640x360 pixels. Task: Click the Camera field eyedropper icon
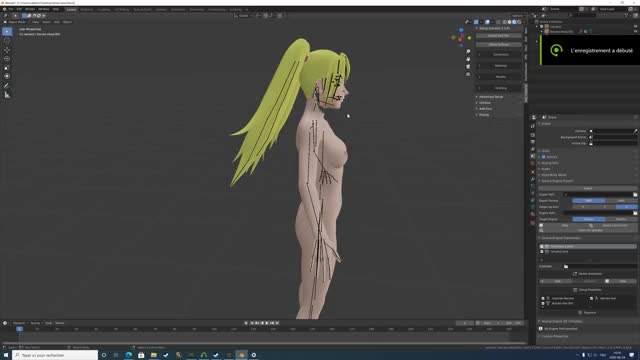click(636, 131)
